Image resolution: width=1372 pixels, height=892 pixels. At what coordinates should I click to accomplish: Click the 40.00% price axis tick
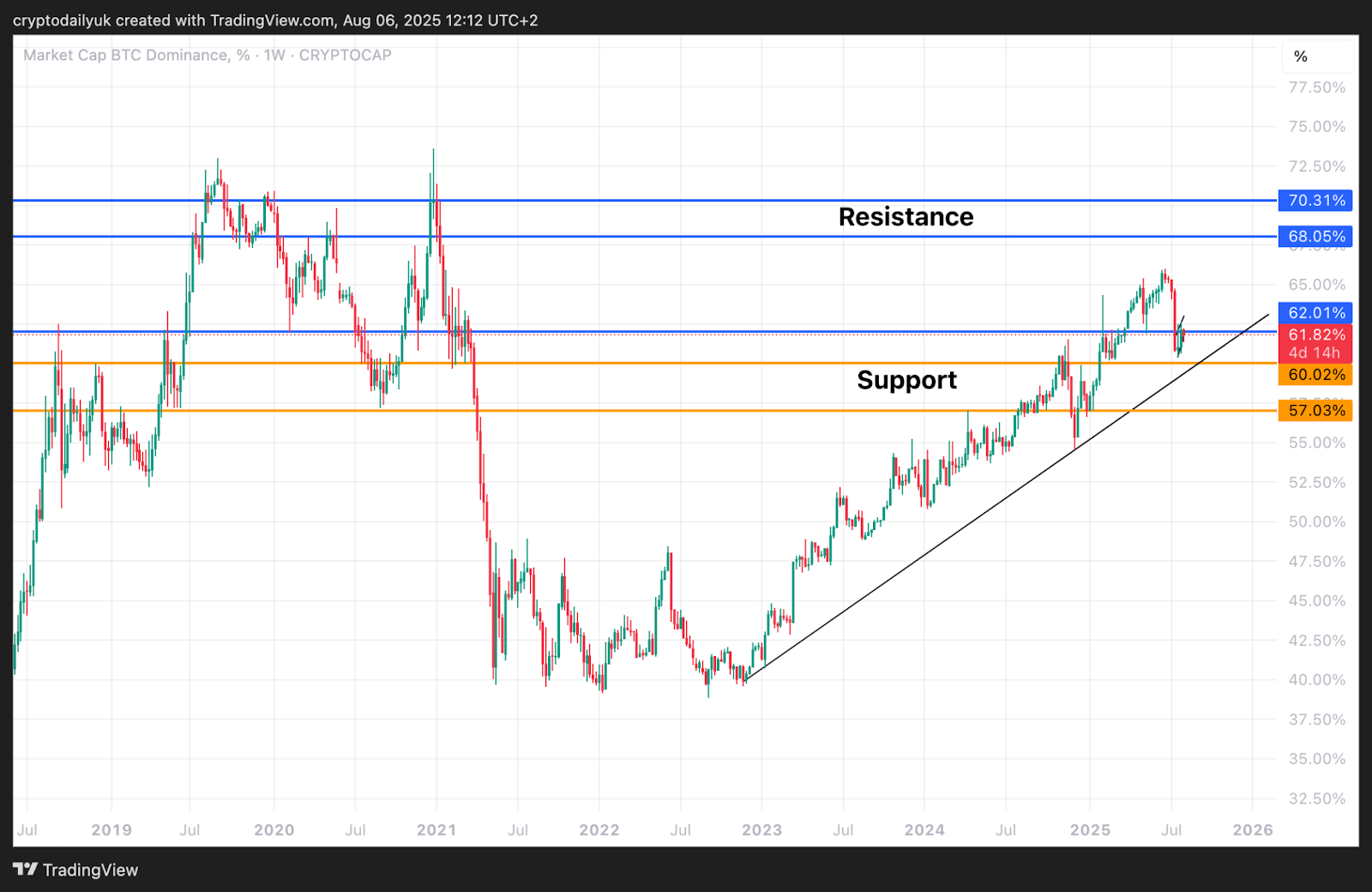click(x=1317, y=680)
